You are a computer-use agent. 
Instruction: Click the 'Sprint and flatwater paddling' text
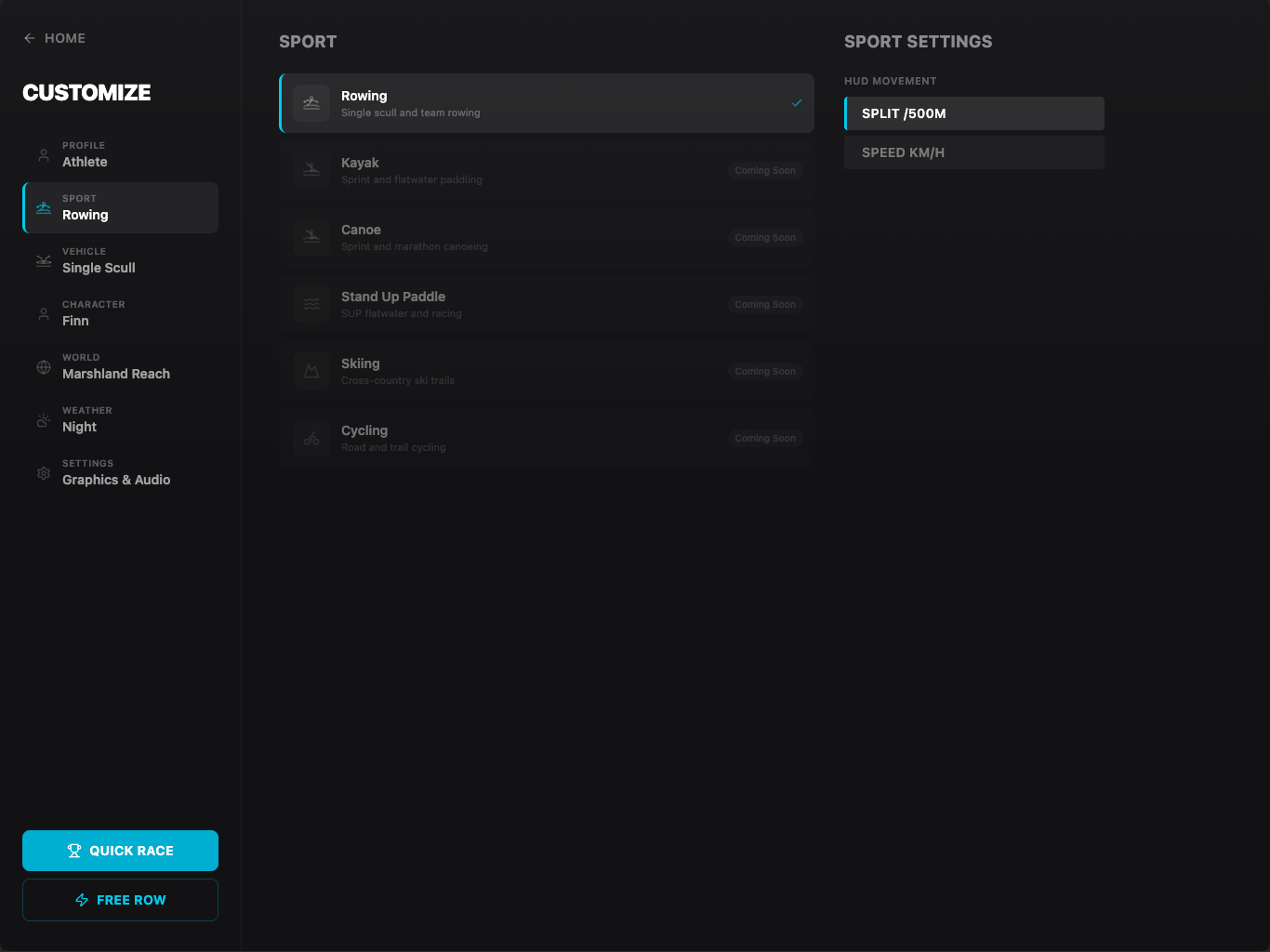tap(412, 179)
